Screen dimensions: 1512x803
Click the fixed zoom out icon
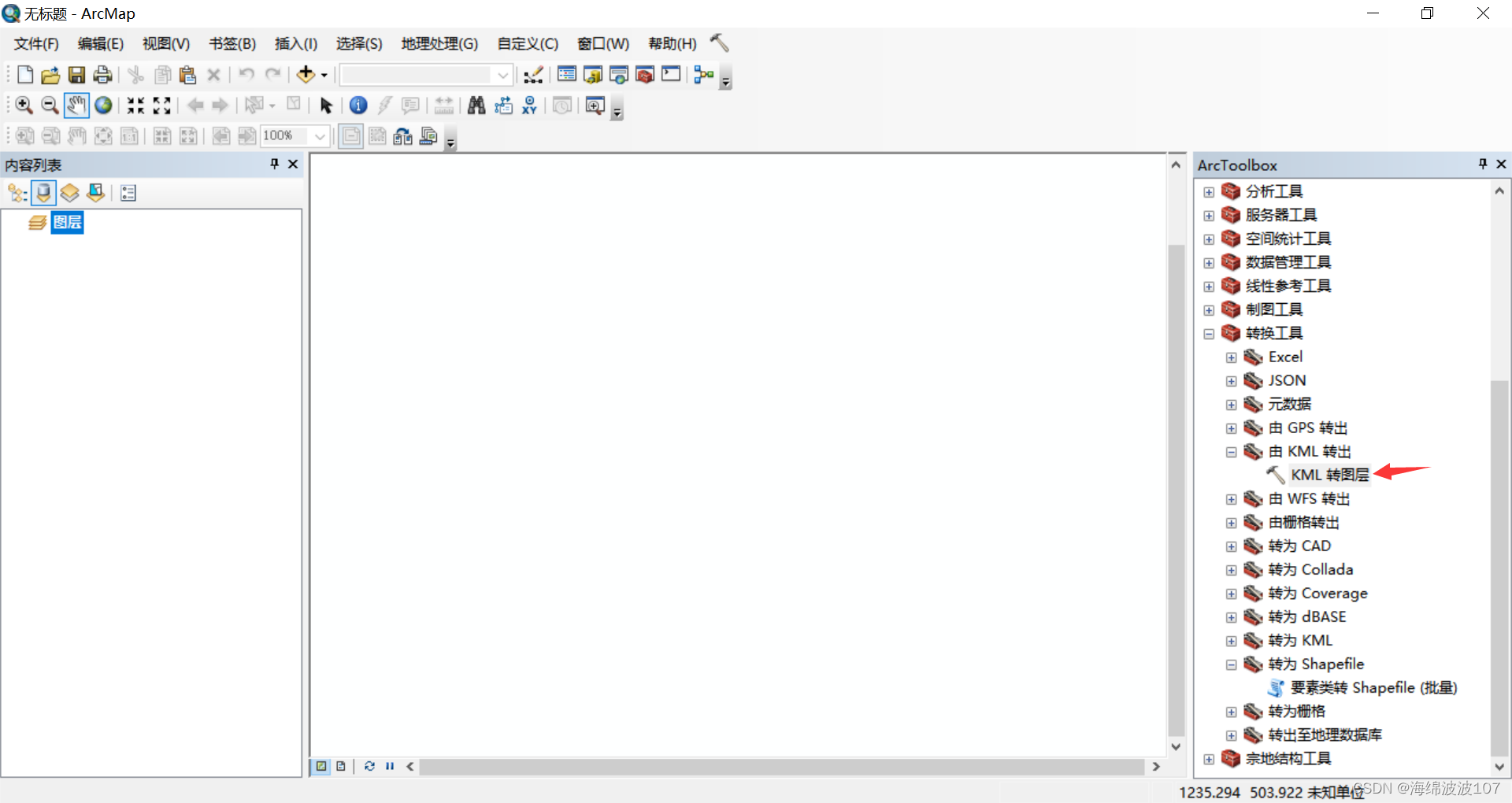click(x=162, y=105)
